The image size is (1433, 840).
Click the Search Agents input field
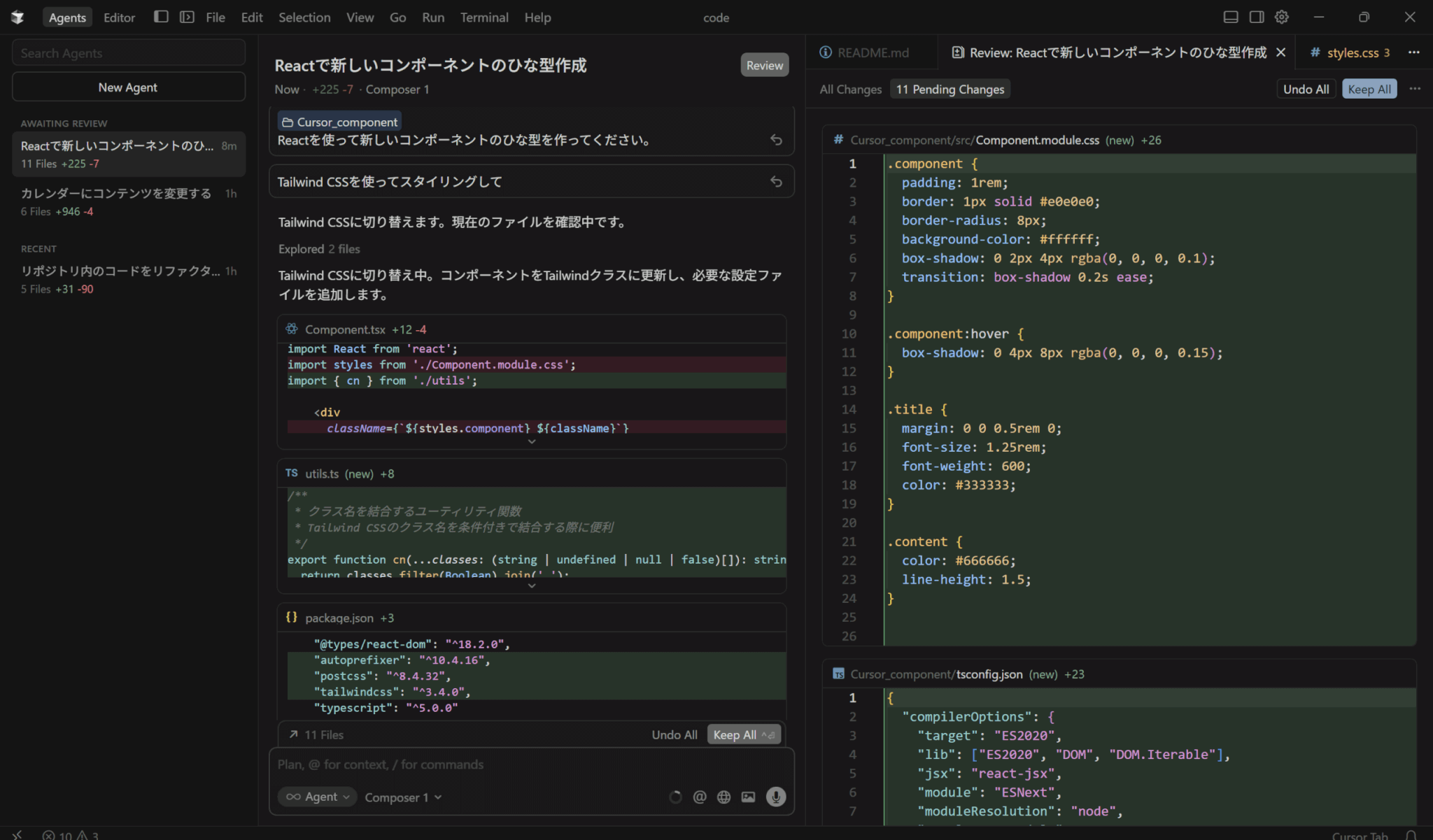[x=128, y=53]
